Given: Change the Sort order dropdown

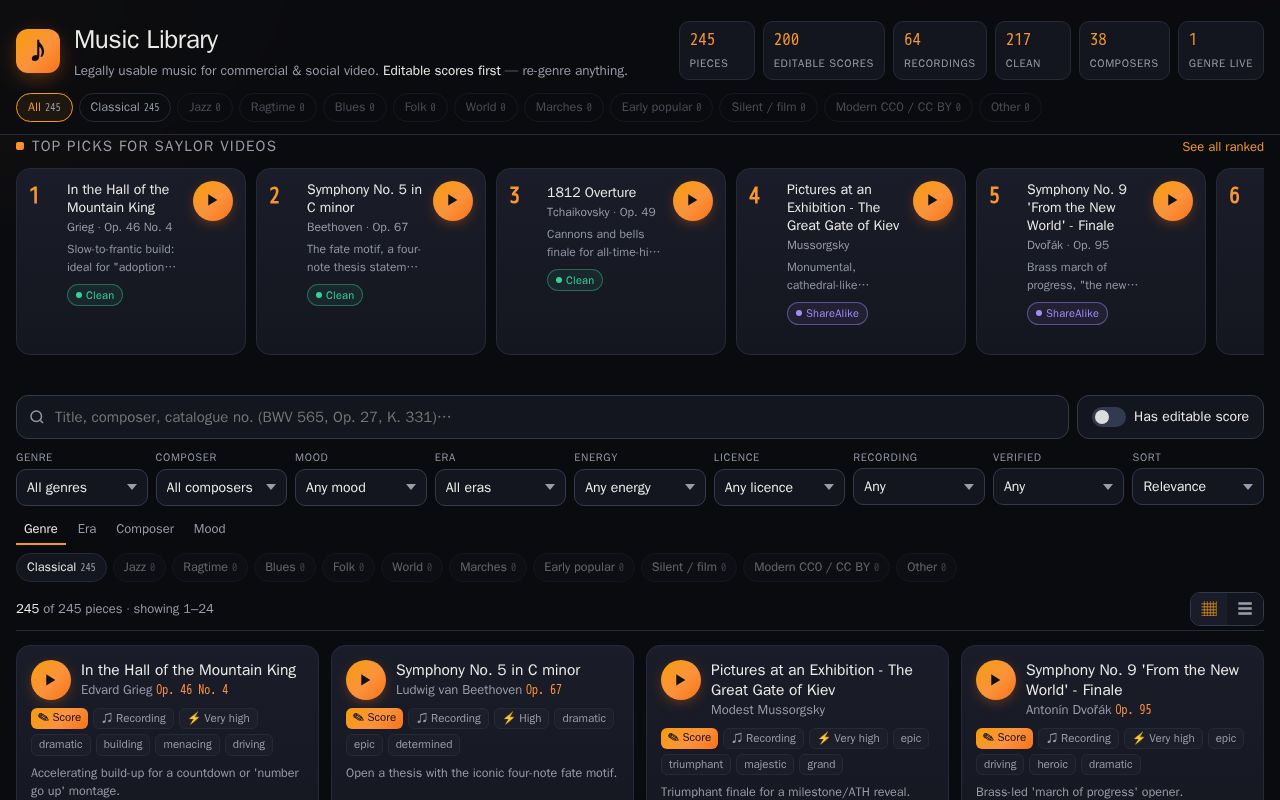Looking at the screenshot, I should coord(1198,487).
